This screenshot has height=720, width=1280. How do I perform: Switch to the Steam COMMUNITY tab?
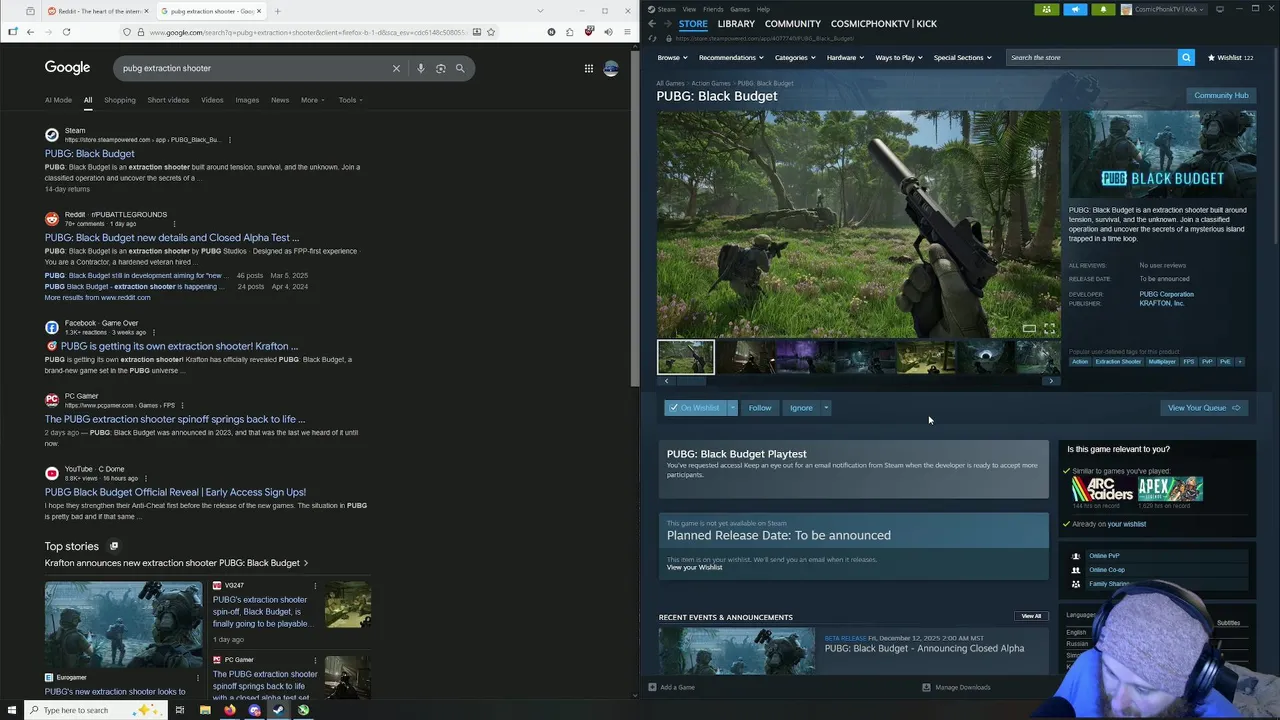click(792, 24)
